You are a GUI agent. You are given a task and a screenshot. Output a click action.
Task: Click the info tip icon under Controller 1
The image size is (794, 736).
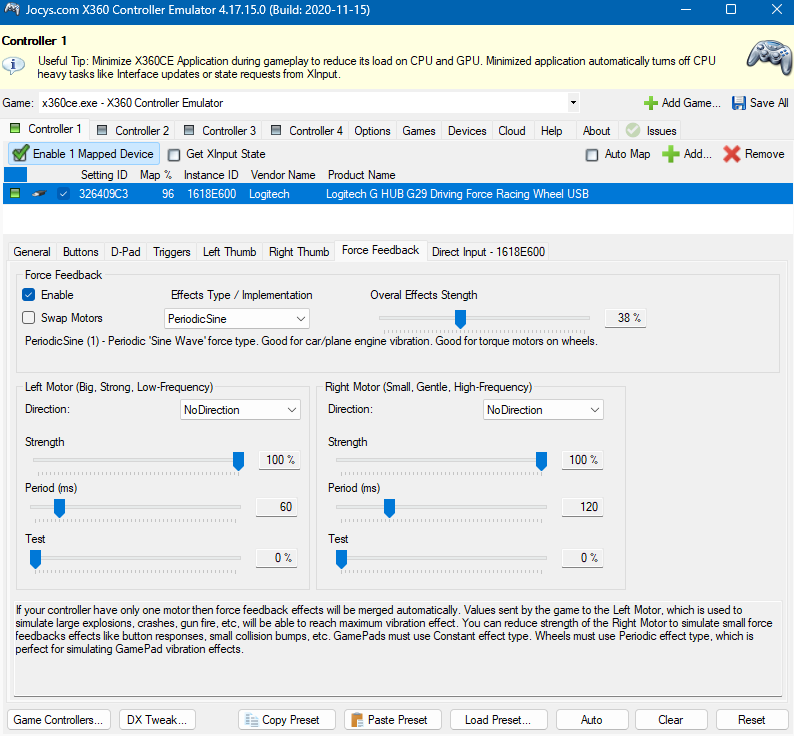tap(14, 65)
